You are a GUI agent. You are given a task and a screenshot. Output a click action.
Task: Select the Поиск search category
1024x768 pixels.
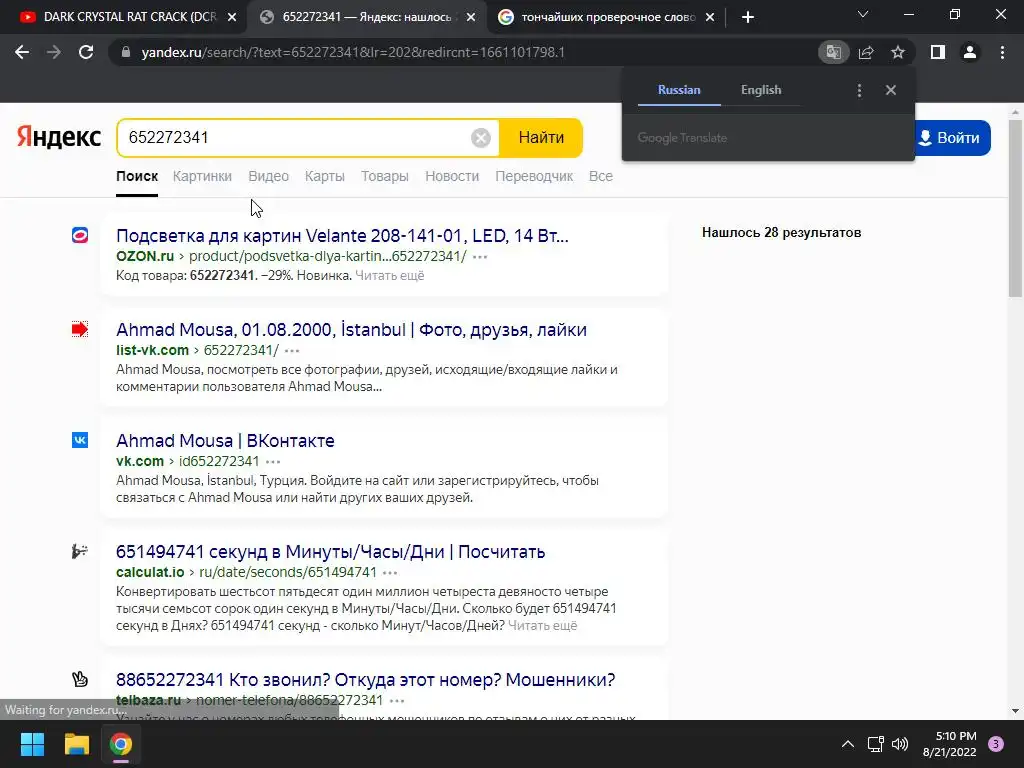click(x=137, y=176)
